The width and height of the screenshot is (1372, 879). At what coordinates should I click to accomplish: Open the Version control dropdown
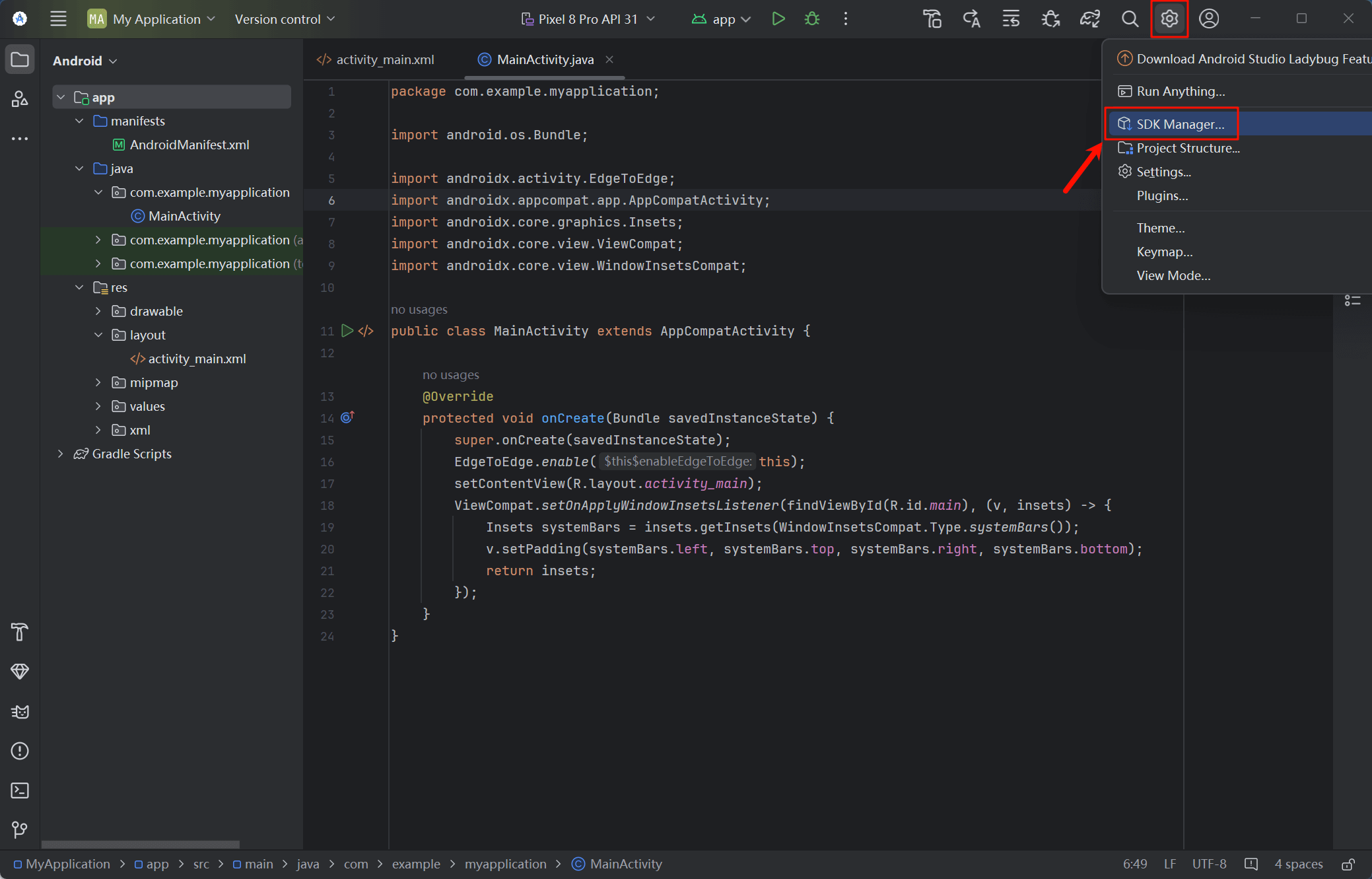point(285,19)
